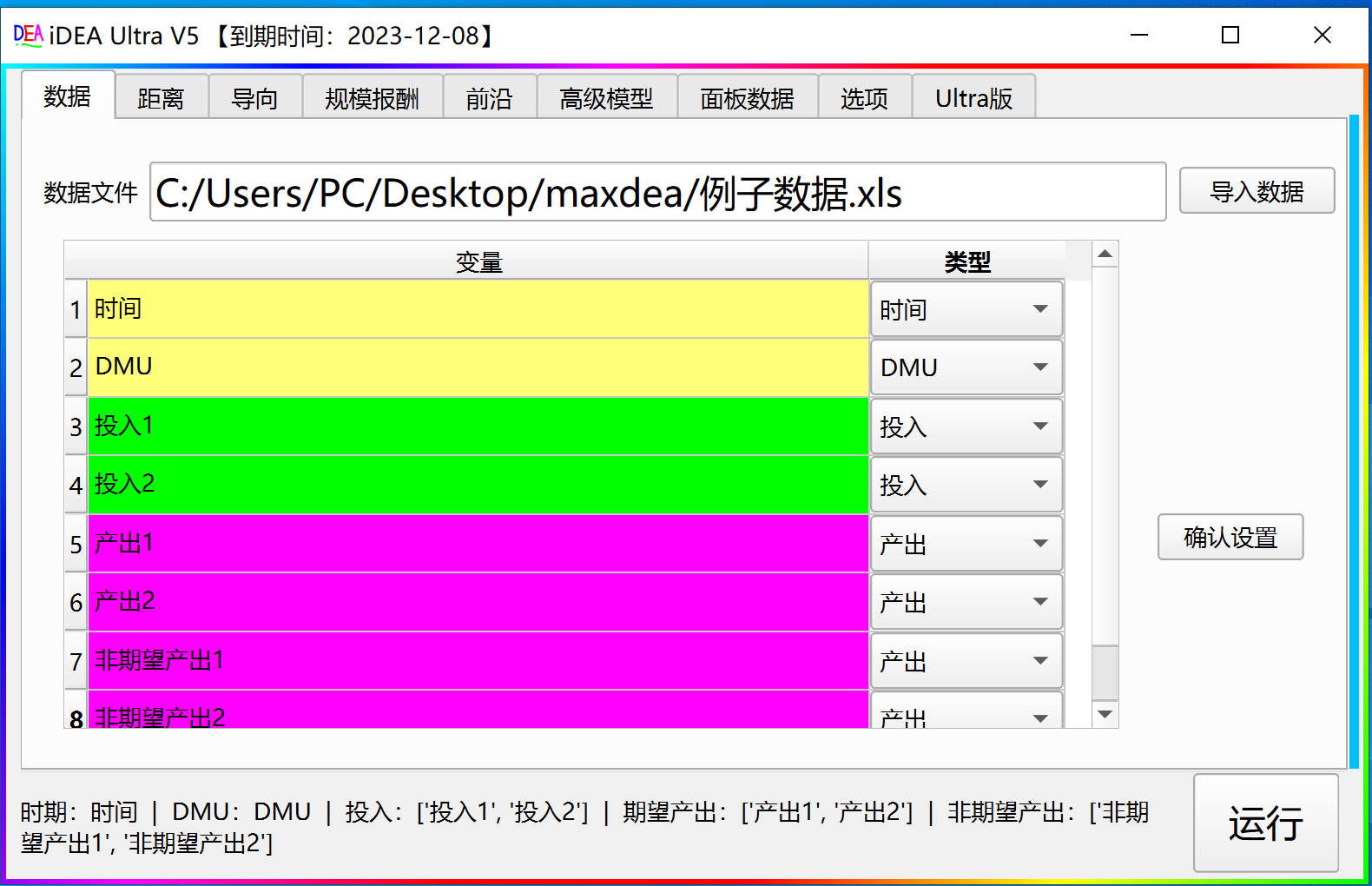Open type dropdown for 投入1 row
The image size is (1372, 886).
[966, 426]
